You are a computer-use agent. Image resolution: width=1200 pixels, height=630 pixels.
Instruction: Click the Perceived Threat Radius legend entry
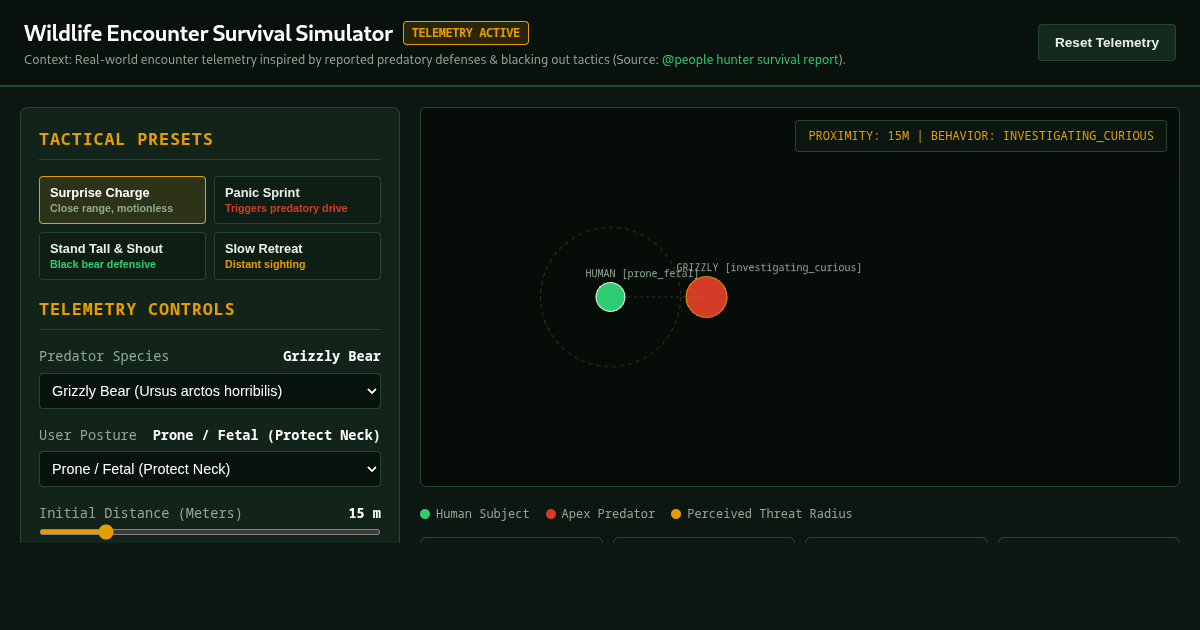(x=762, y=514)
